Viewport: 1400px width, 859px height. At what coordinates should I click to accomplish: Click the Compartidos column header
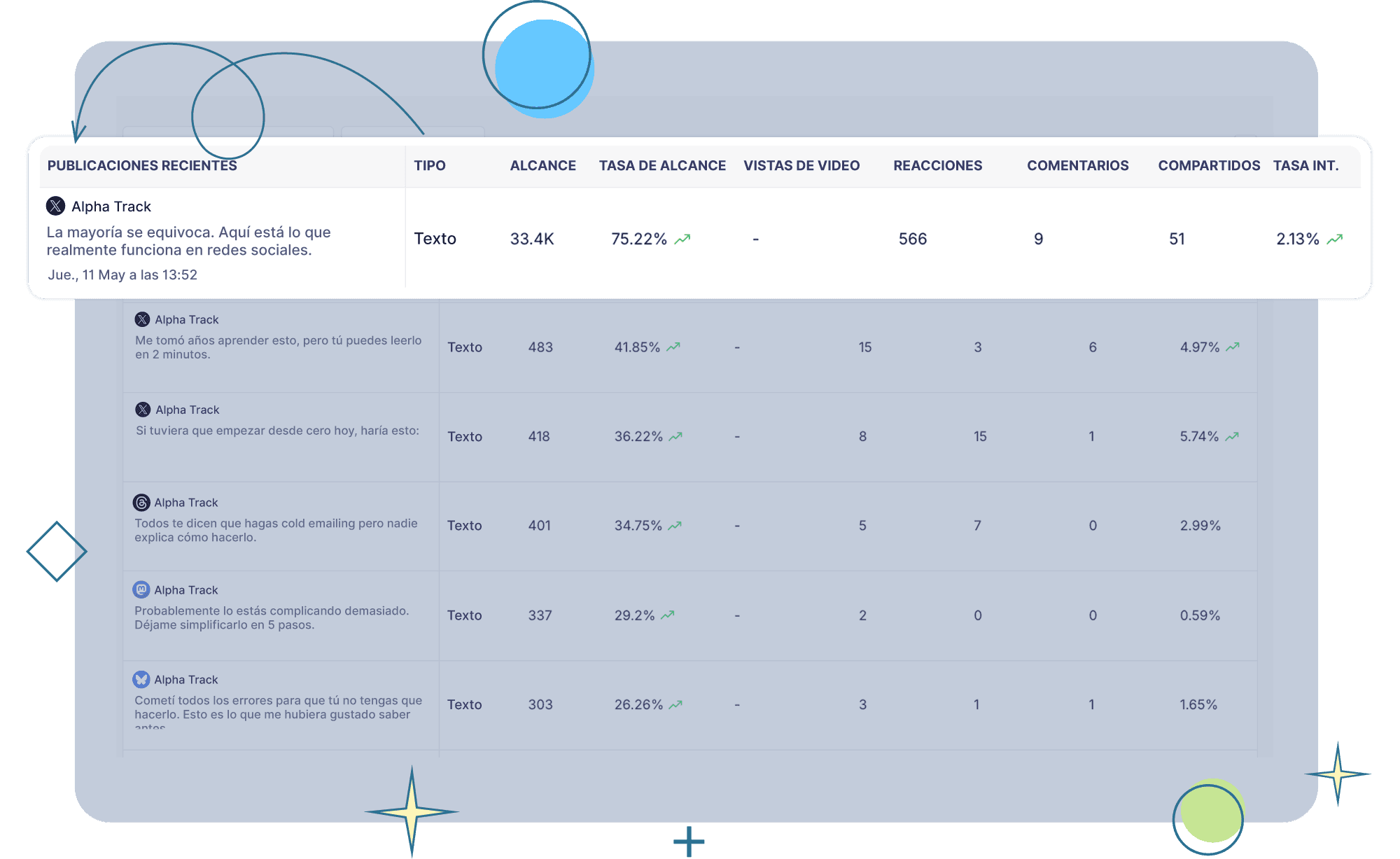coord(1208,166)
